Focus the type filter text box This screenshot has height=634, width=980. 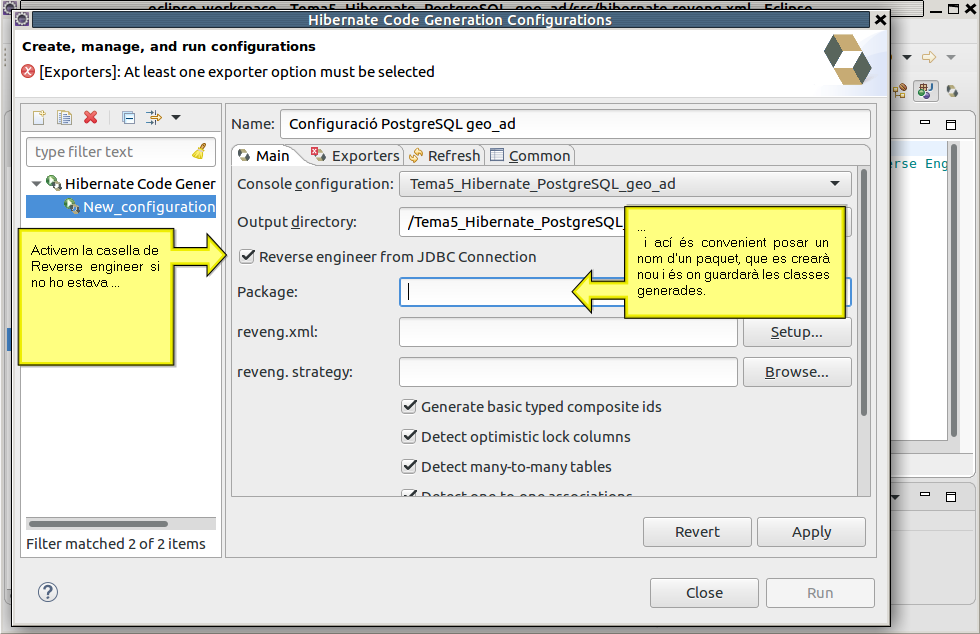pos(121,152)
